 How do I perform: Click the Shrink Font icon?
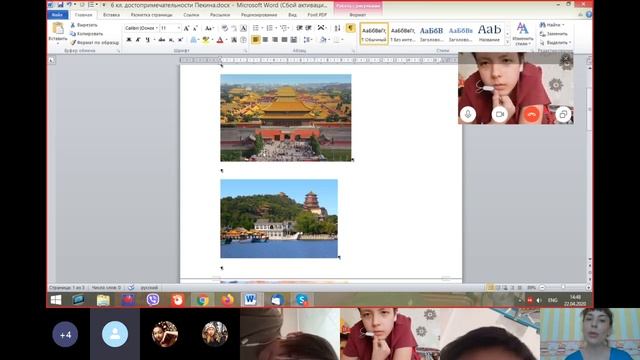tap(195, 28)
